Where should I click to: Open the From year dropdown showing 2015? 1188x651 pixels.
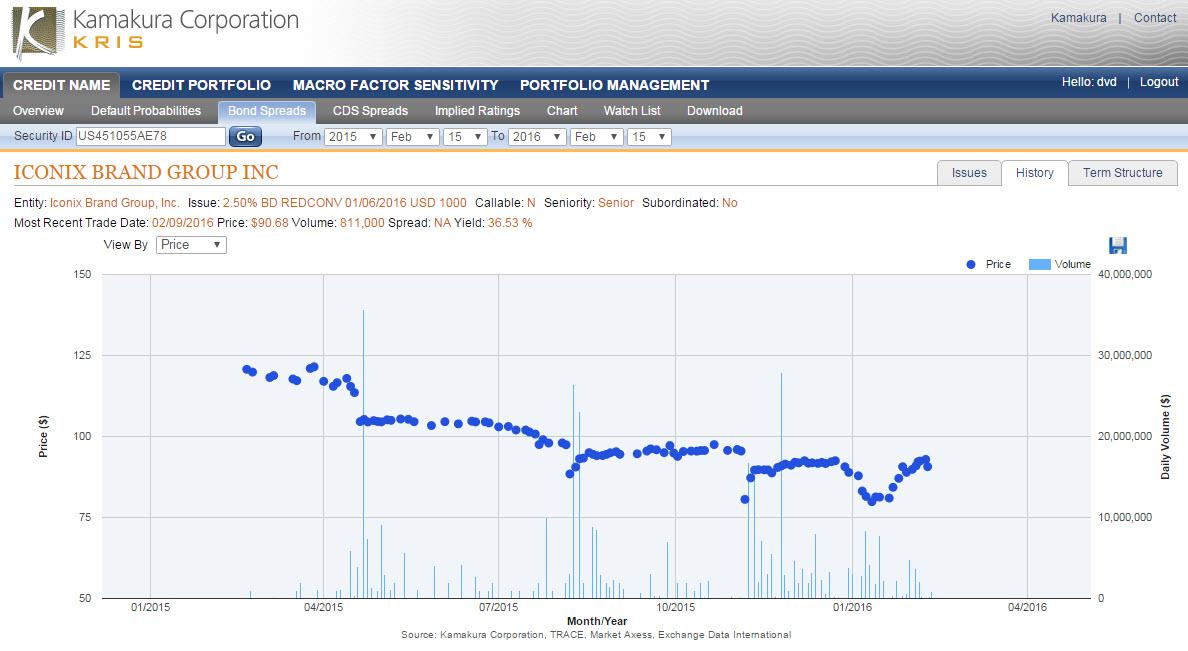tap(353, 137)
